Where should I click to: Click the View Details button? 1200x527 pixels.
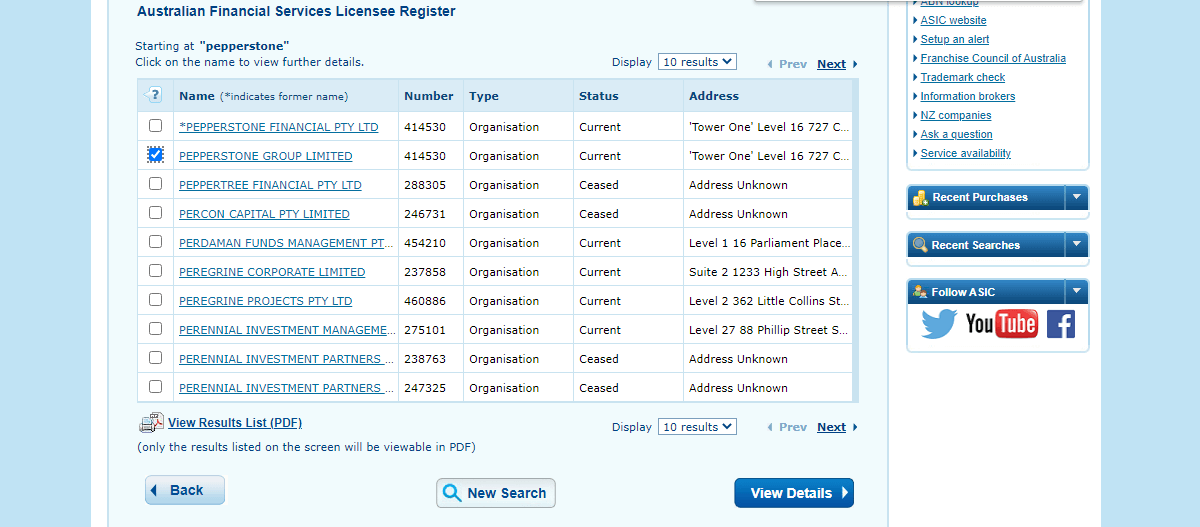794,493
